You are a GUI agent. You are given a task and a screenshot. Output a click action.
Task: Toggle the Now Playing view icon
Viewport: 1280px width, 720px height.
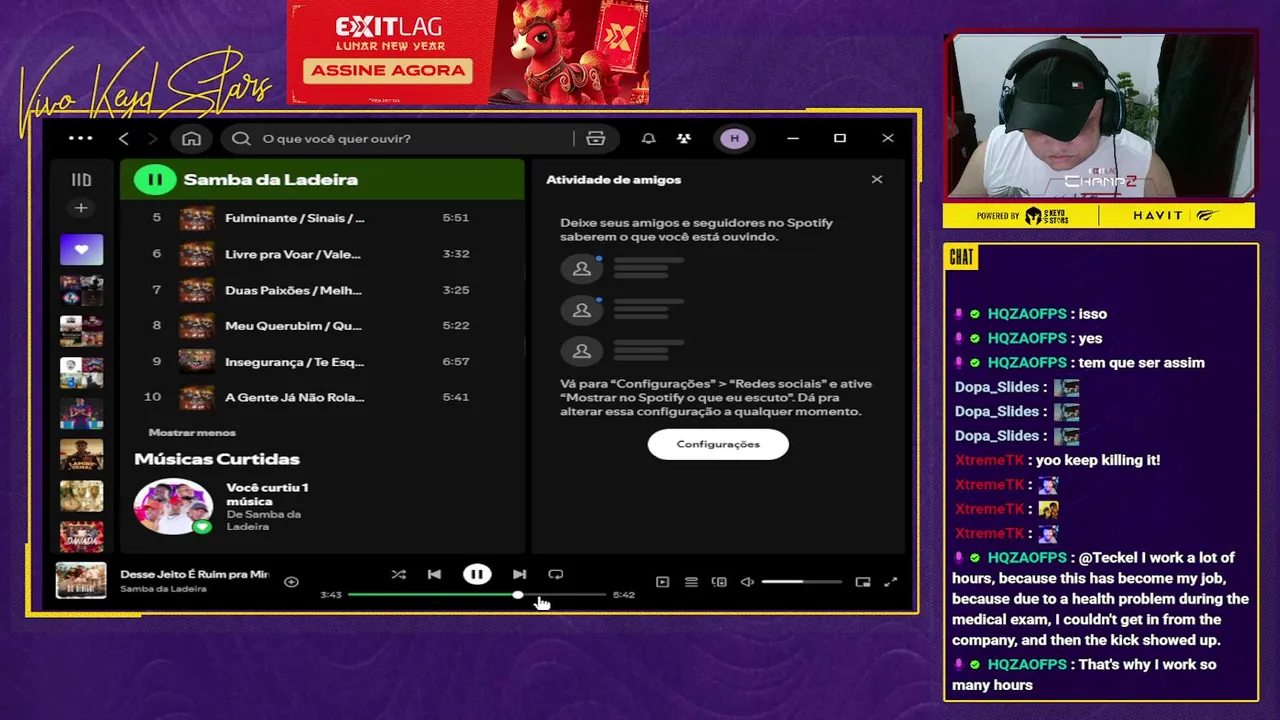(x=662, y=582)
